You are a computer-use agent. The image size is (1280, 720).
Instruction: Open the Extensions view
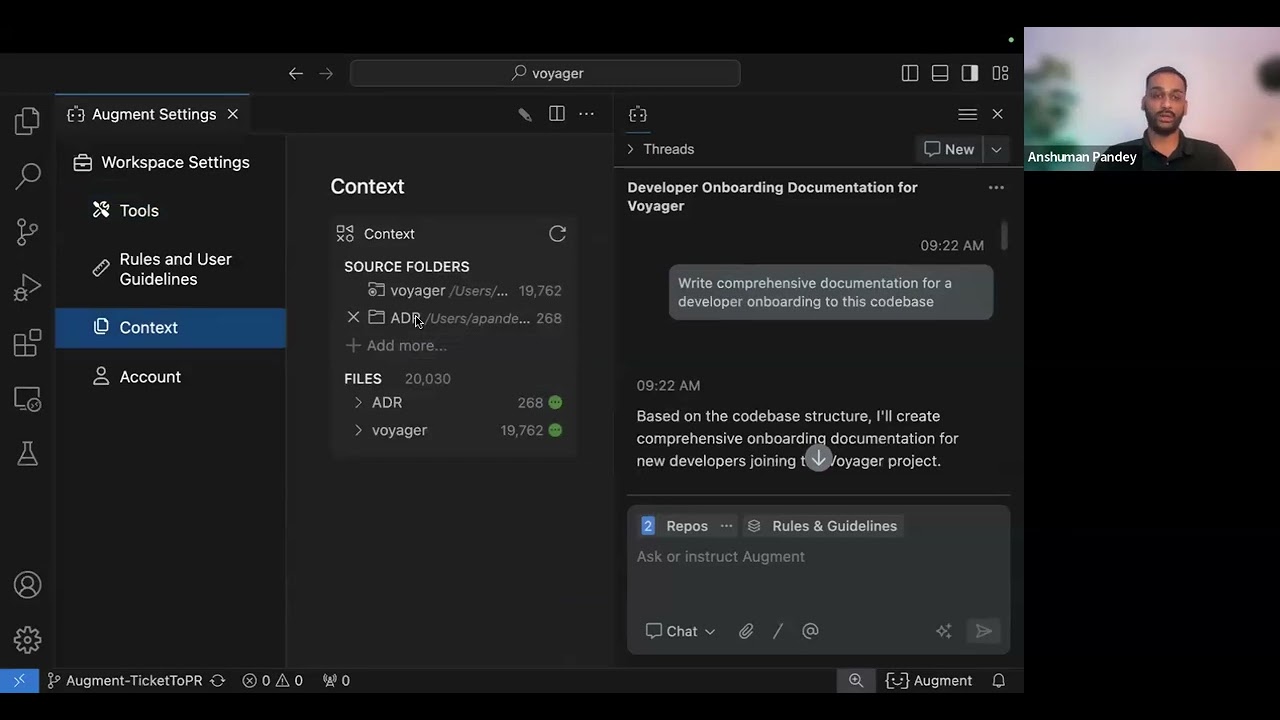point(28,343)
